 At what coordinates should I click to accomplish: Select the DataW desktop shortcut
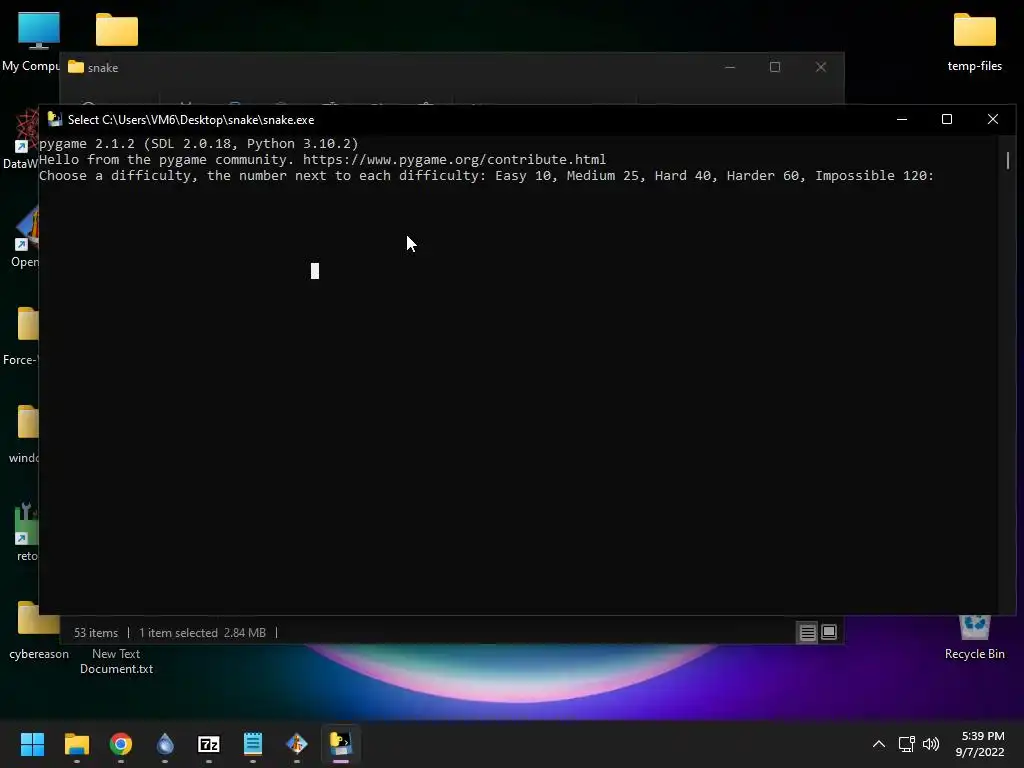(21, 140)
